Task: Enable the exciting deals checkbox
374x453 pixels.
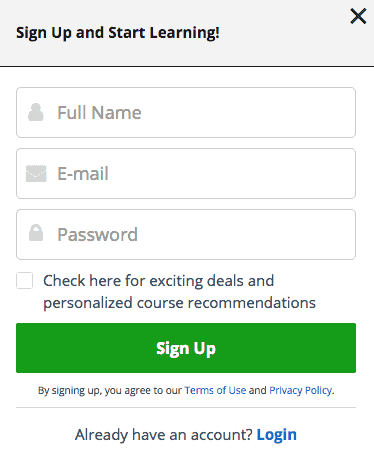Action: [x=25, y=281]
